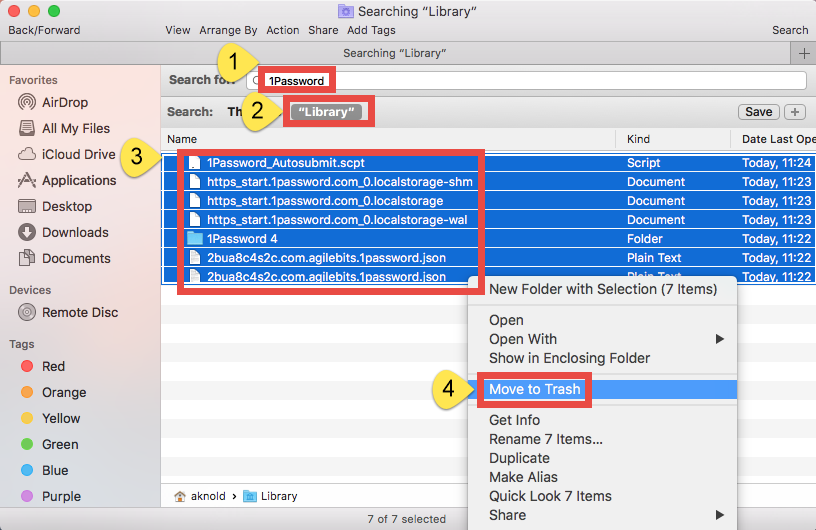Screen dimensions: 816x530
Task: Choose New Folder with Selection (7 Items)
Action: coord(603,289)
